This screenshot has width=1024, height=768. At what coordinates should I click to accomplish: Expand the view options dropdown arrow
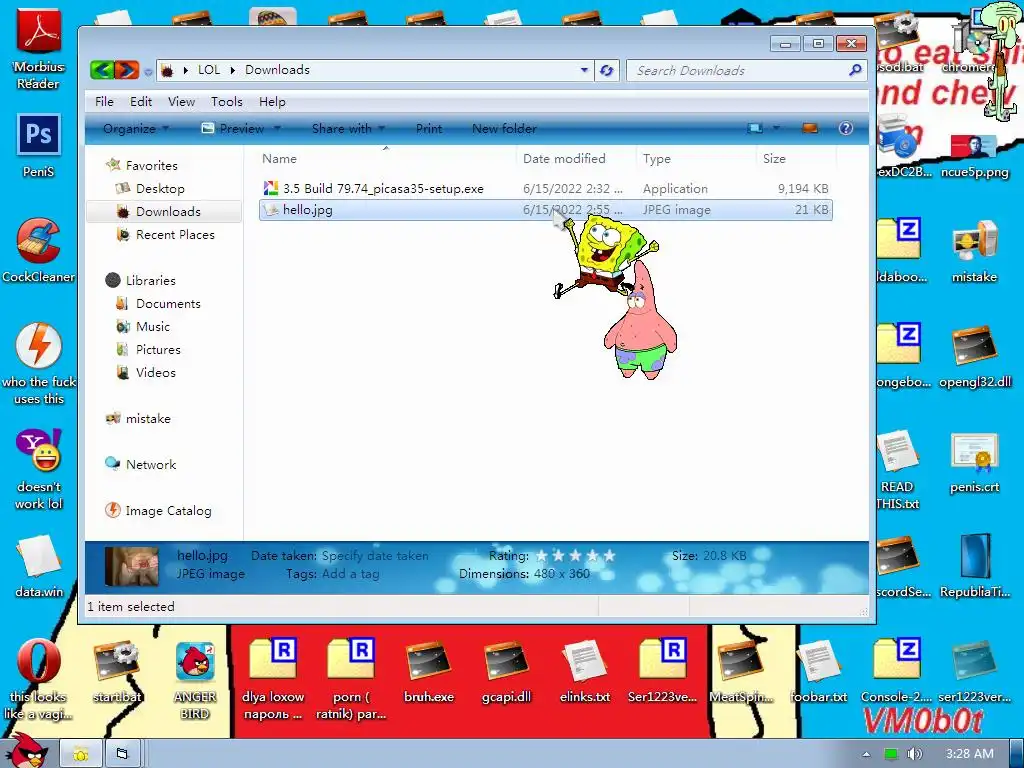tap(776, 128)
